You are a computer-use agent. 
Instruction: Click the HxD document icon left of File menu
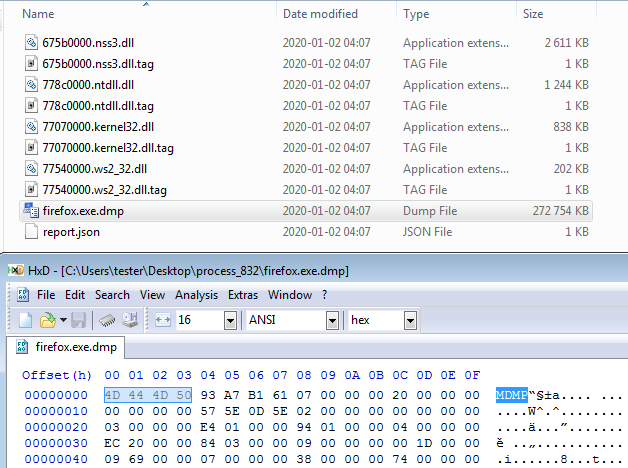(23, 295)
